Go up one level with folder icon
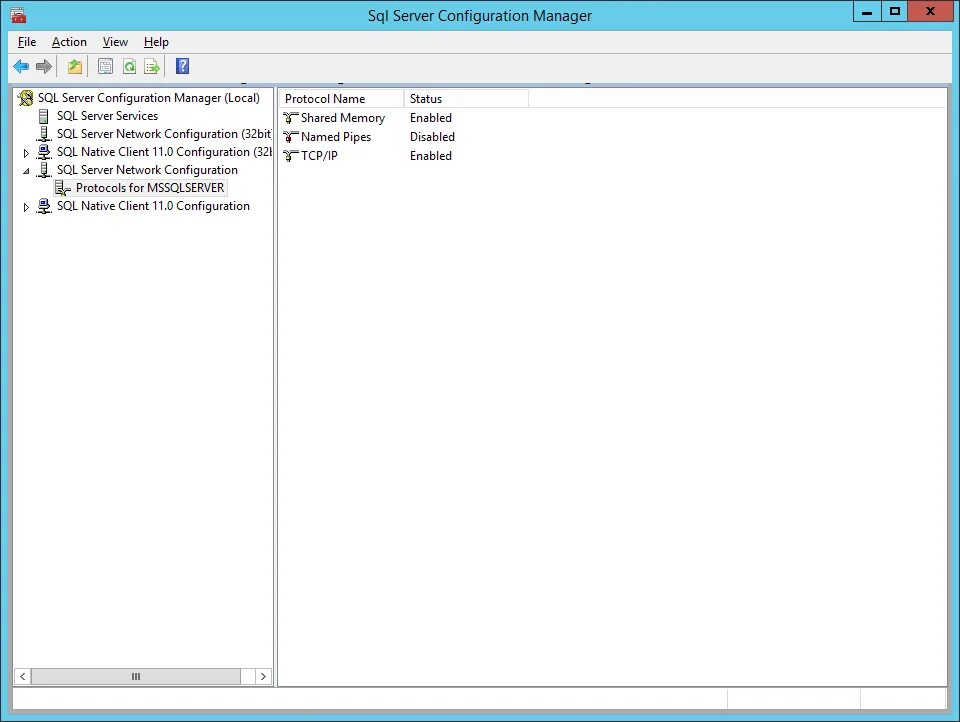960x722 pixels. pos(75,66)
